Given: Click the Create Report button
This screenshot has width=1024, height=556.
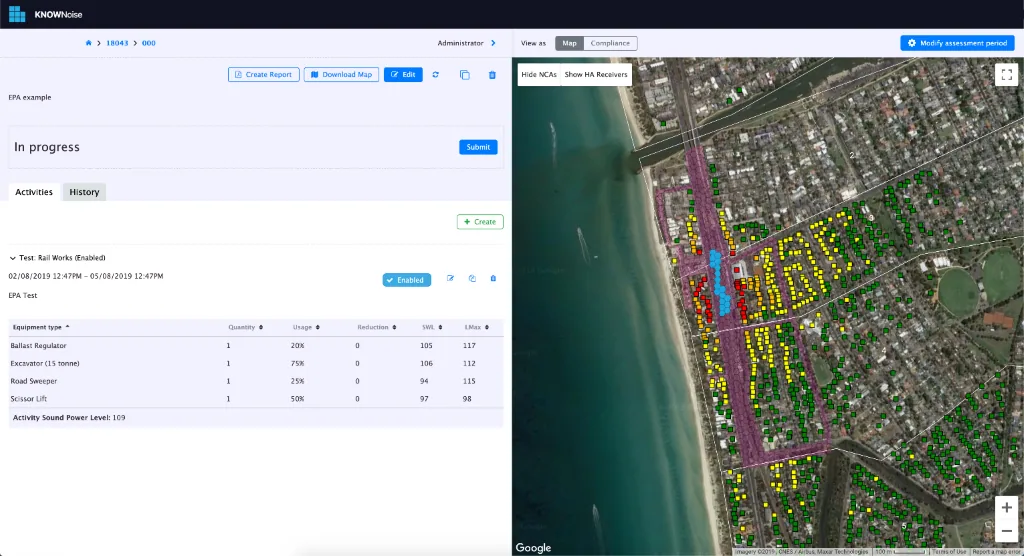Looking at the screenshot, I should point(264,74).
